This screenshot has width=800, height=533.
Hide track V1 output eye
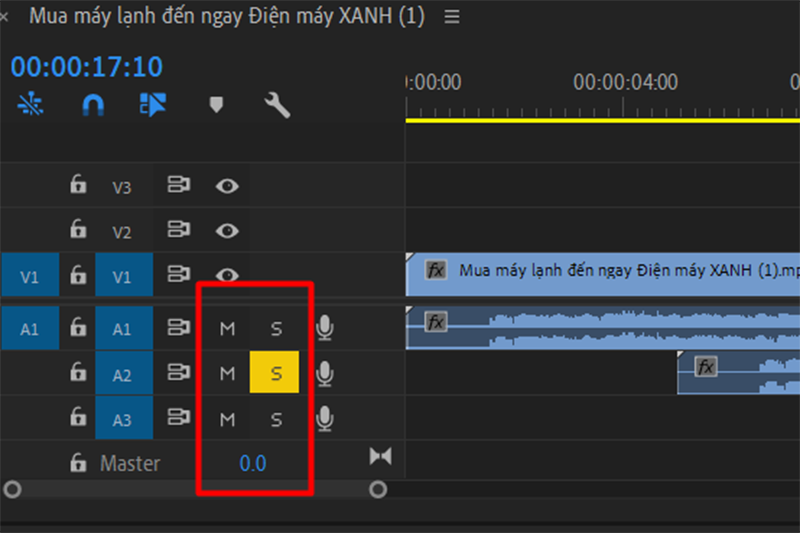point(227,275)
